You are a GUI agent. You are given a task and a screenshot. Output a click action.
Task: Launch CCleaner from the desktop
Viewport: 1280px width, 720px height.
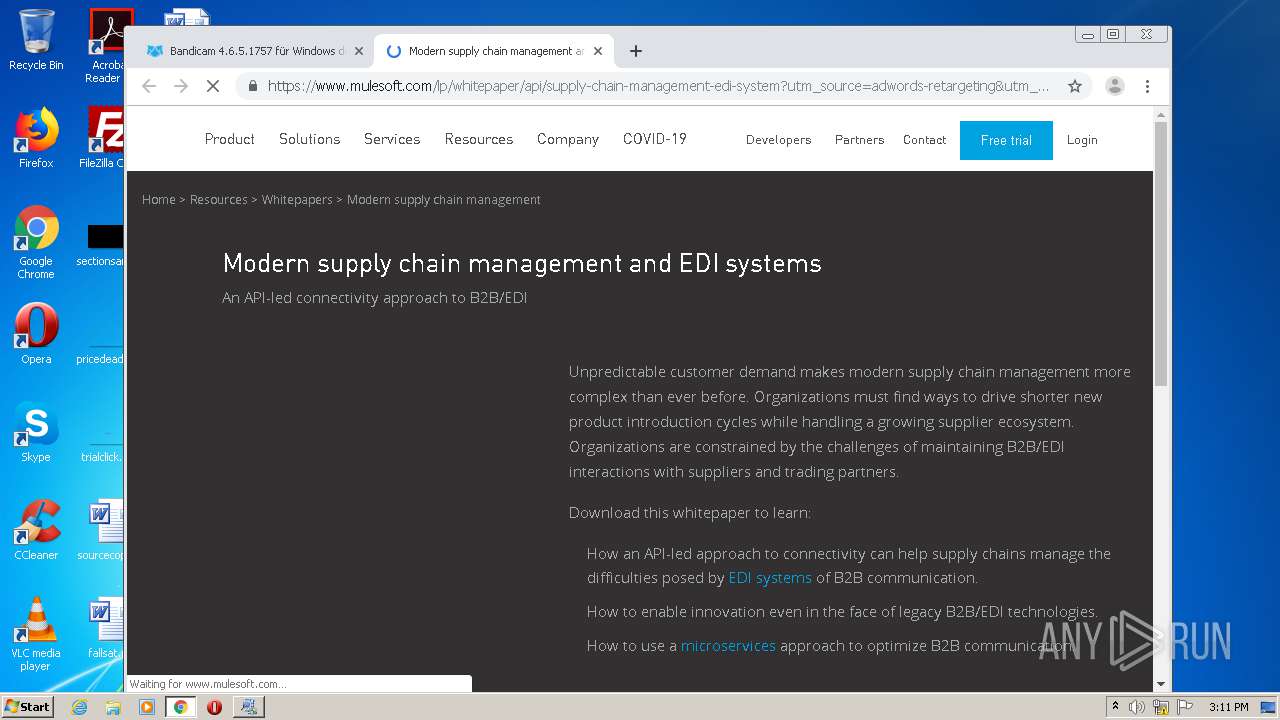click(x=36, y=530)
